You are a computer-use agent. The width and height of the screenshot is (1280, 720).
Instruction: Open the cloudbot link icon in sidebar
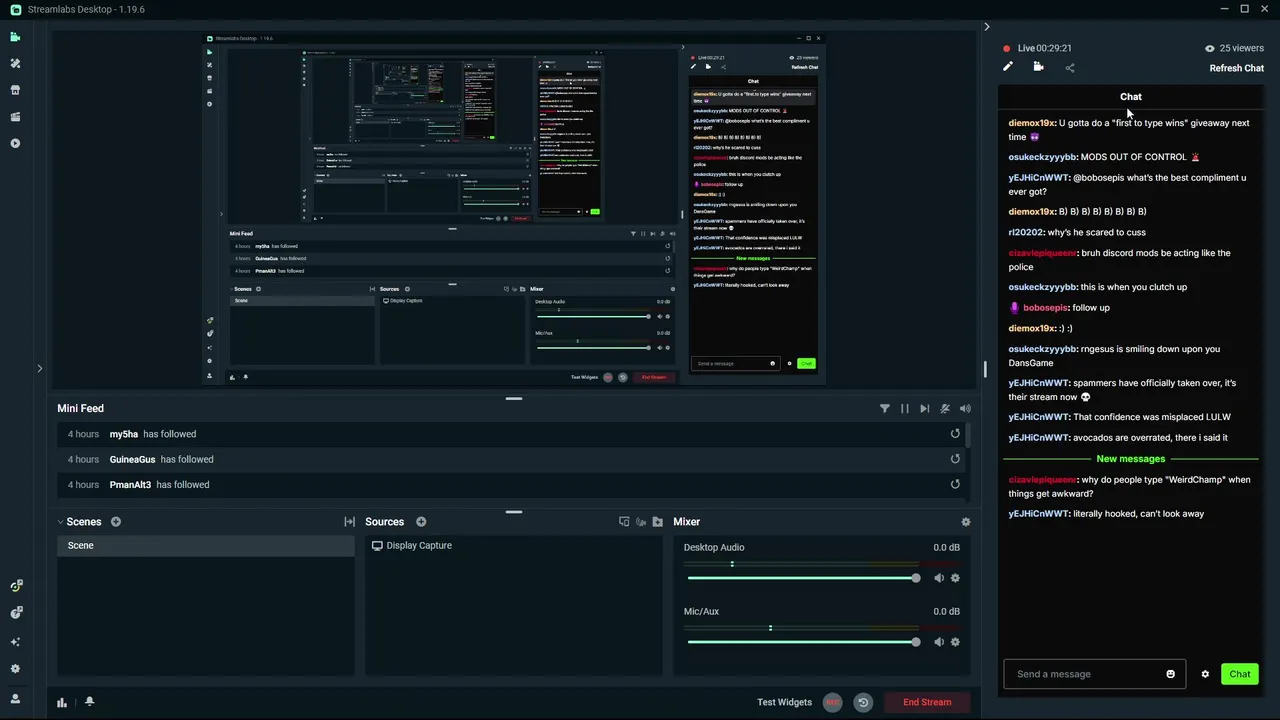[x=15, y=613]
